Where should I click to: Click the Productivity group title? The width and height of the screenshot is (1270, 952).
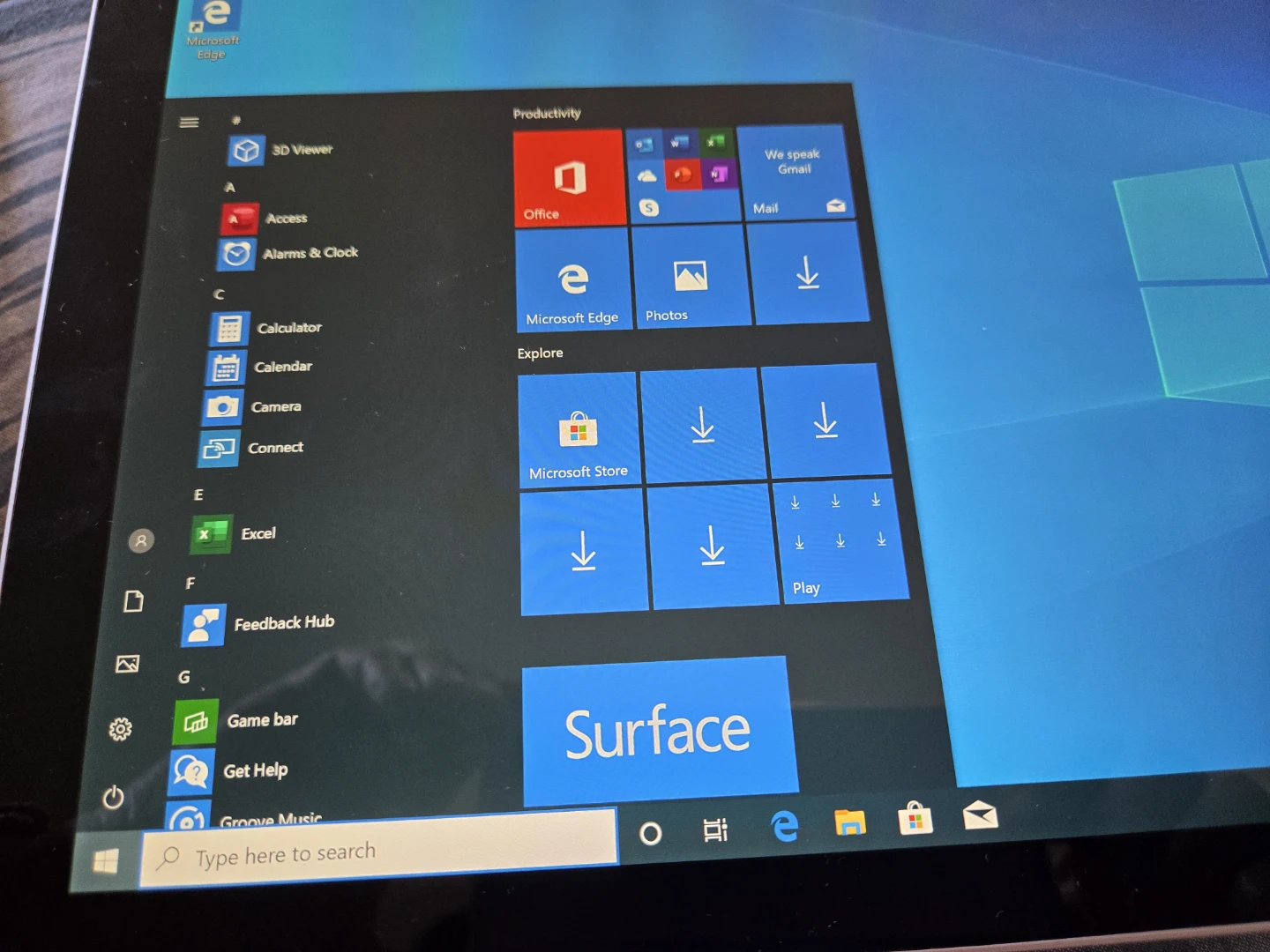point(547,114)
